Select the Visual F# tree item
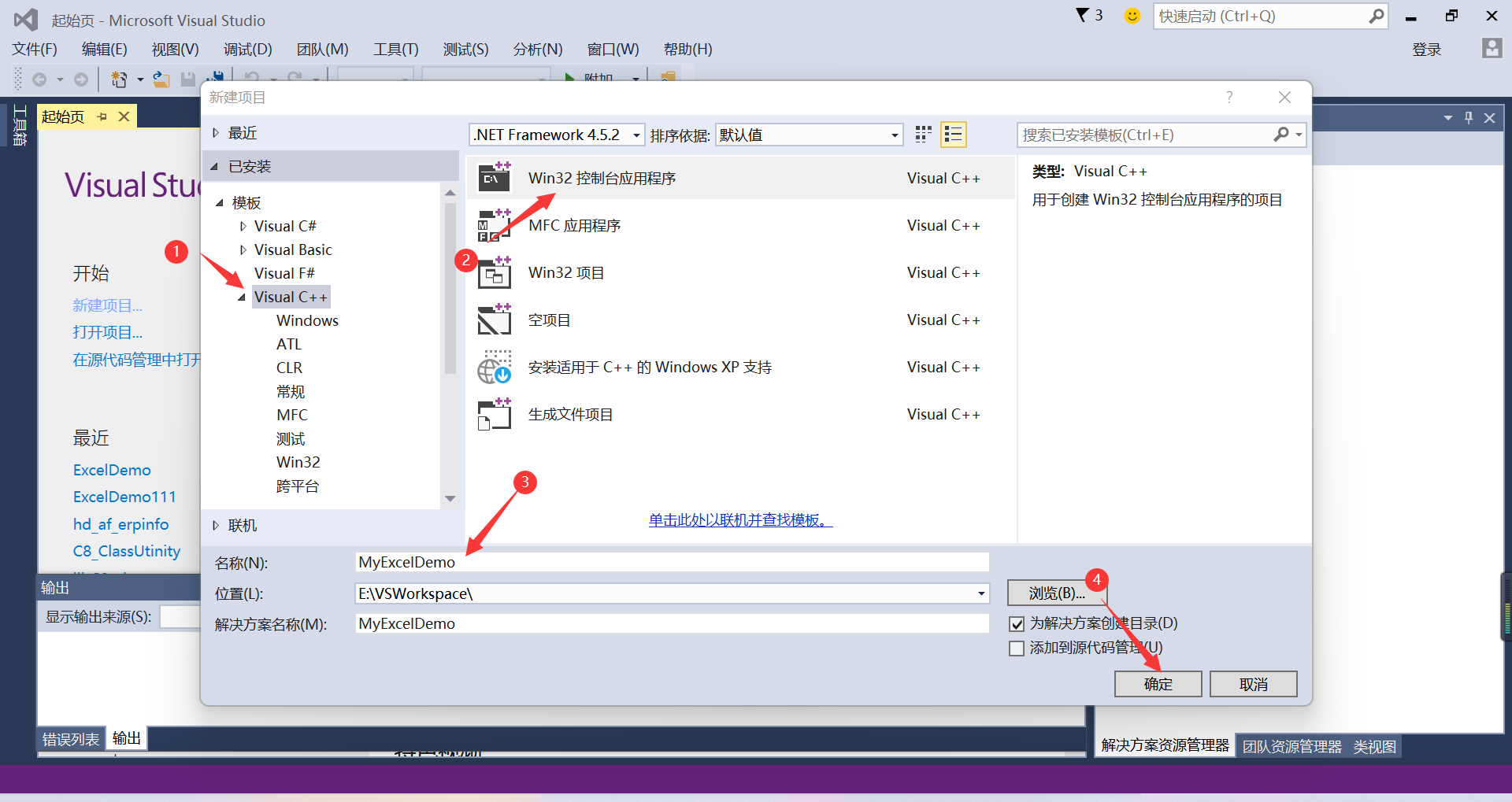 point(284,273)
